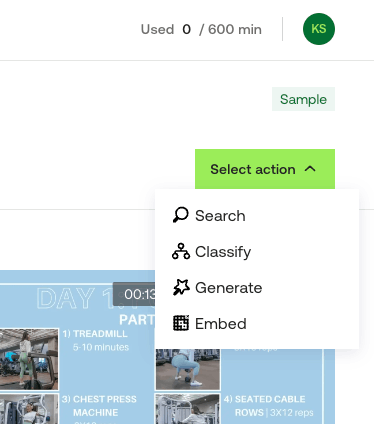Click the video duration timestamp badge
The width and height of the screenshot is (374, 424).
click(134, 294)
